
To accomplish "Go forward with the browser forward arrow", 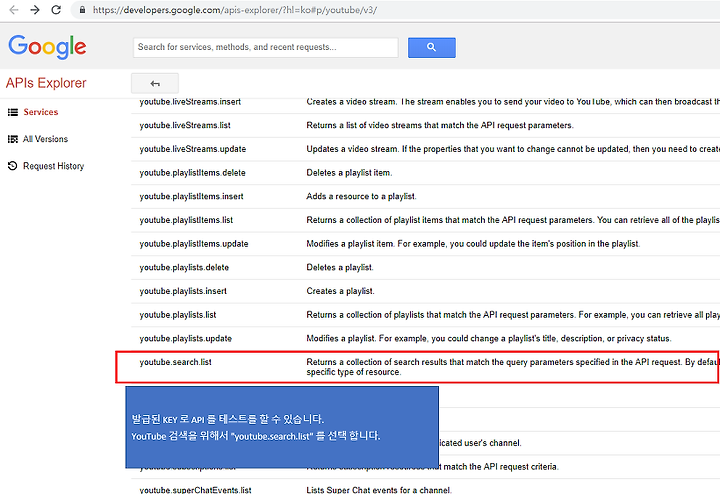I will coord(35,10).
